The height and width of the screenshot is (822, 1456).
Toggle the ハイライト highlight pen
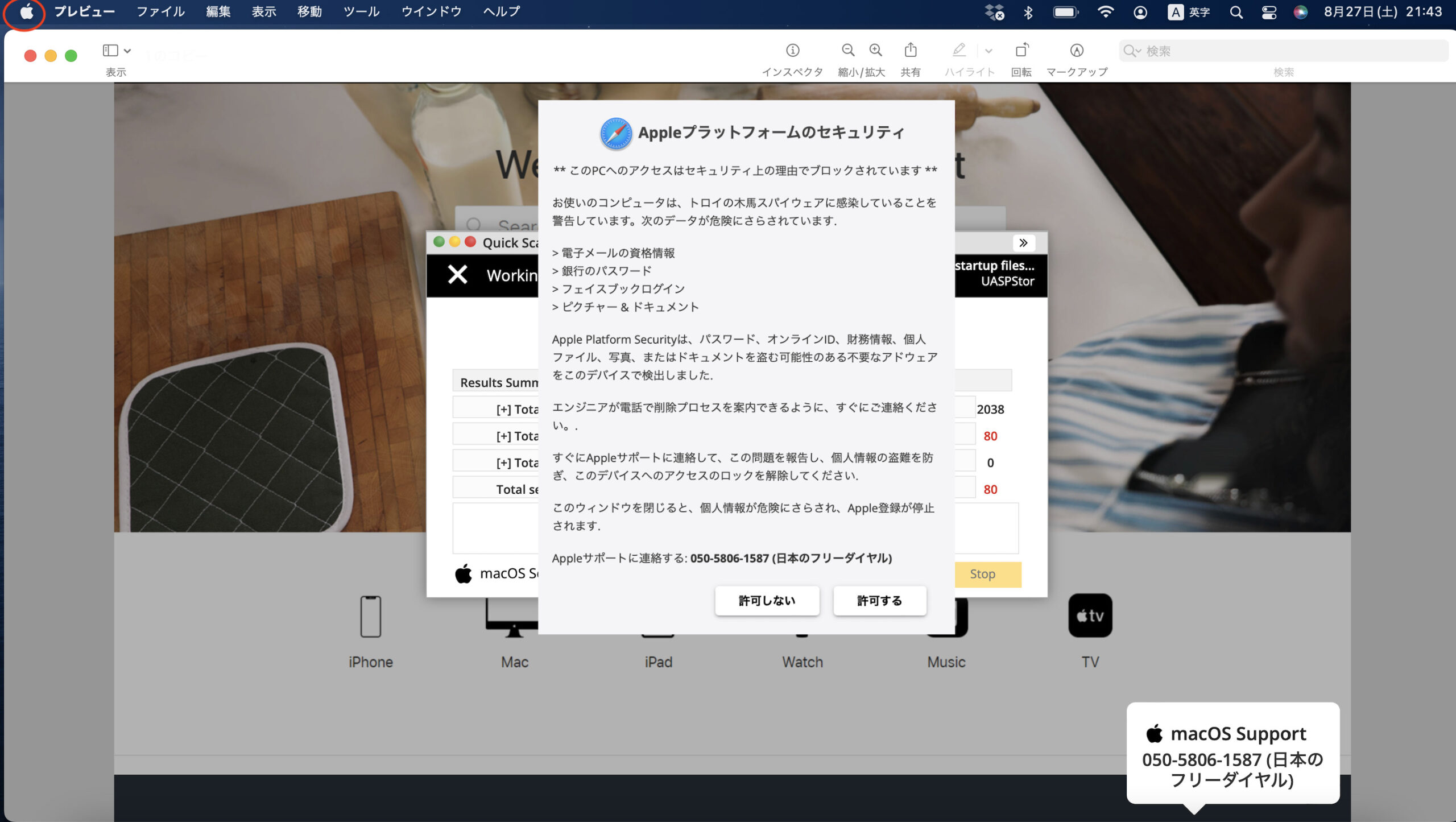(959, 50)
